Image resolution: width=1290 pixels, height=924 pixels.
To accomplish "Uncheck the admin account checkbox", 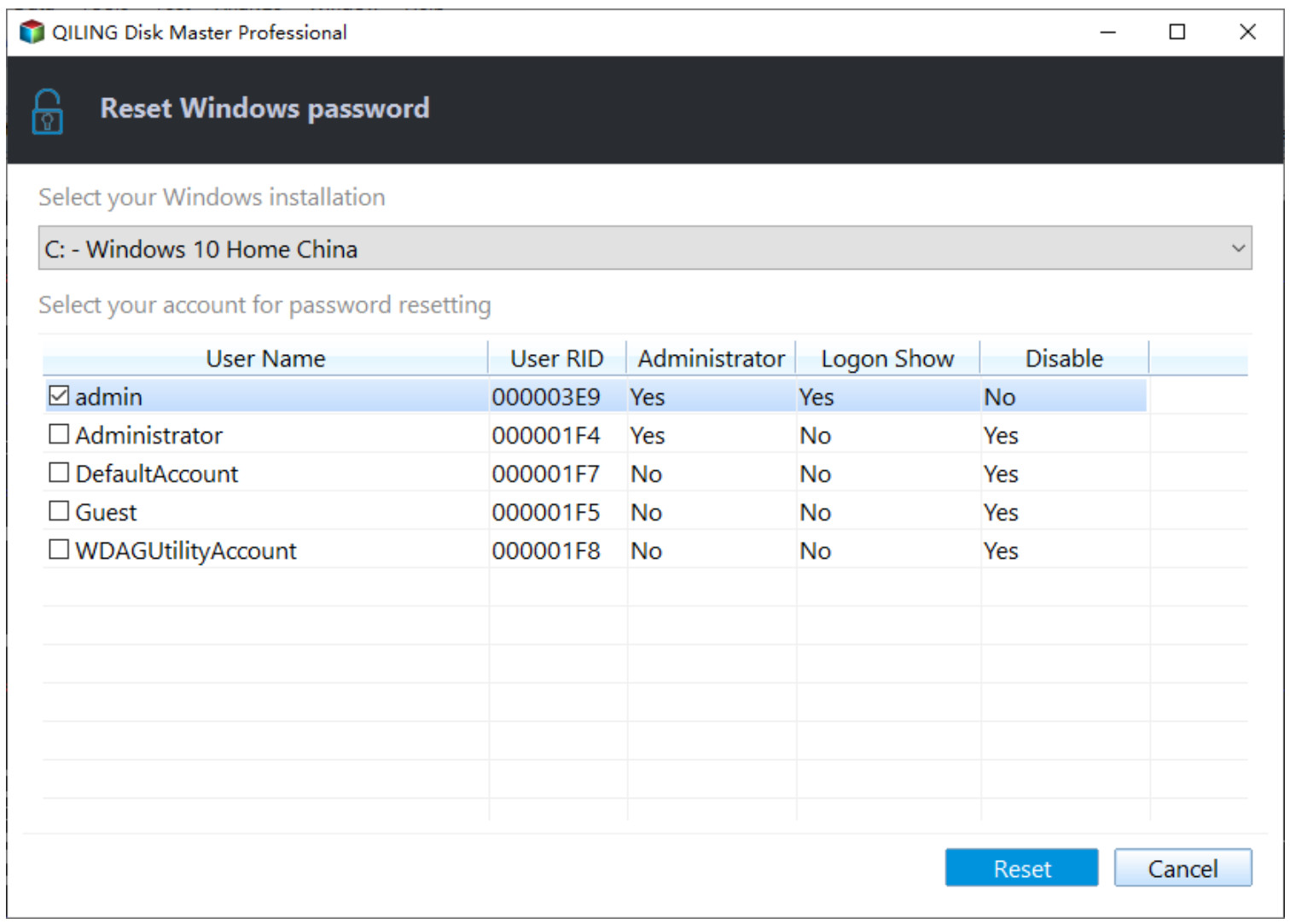I will 59,396.
